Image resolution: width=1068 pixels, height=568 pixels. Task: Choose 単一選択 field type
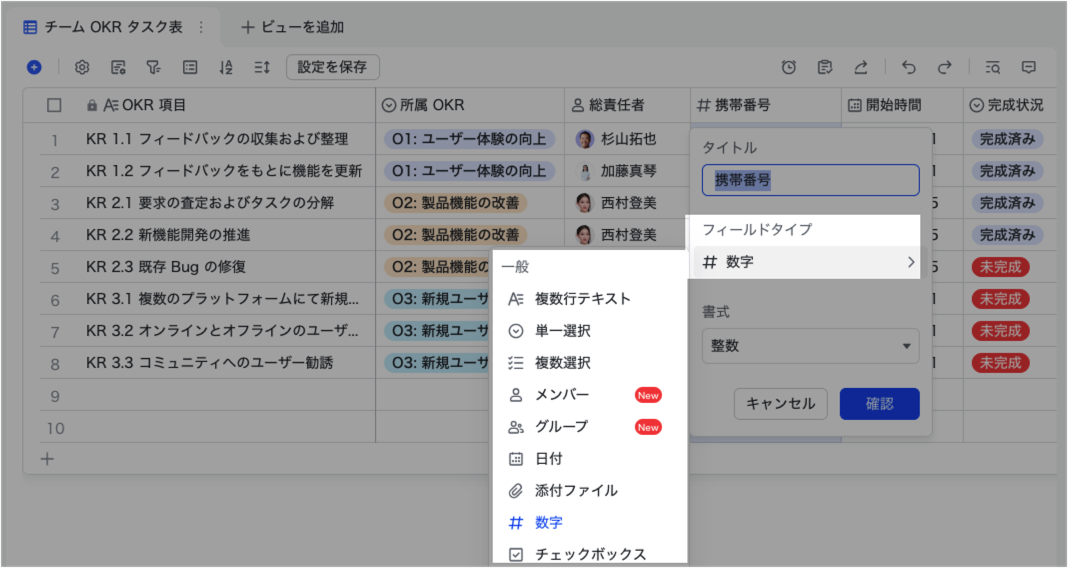[590, 331]
